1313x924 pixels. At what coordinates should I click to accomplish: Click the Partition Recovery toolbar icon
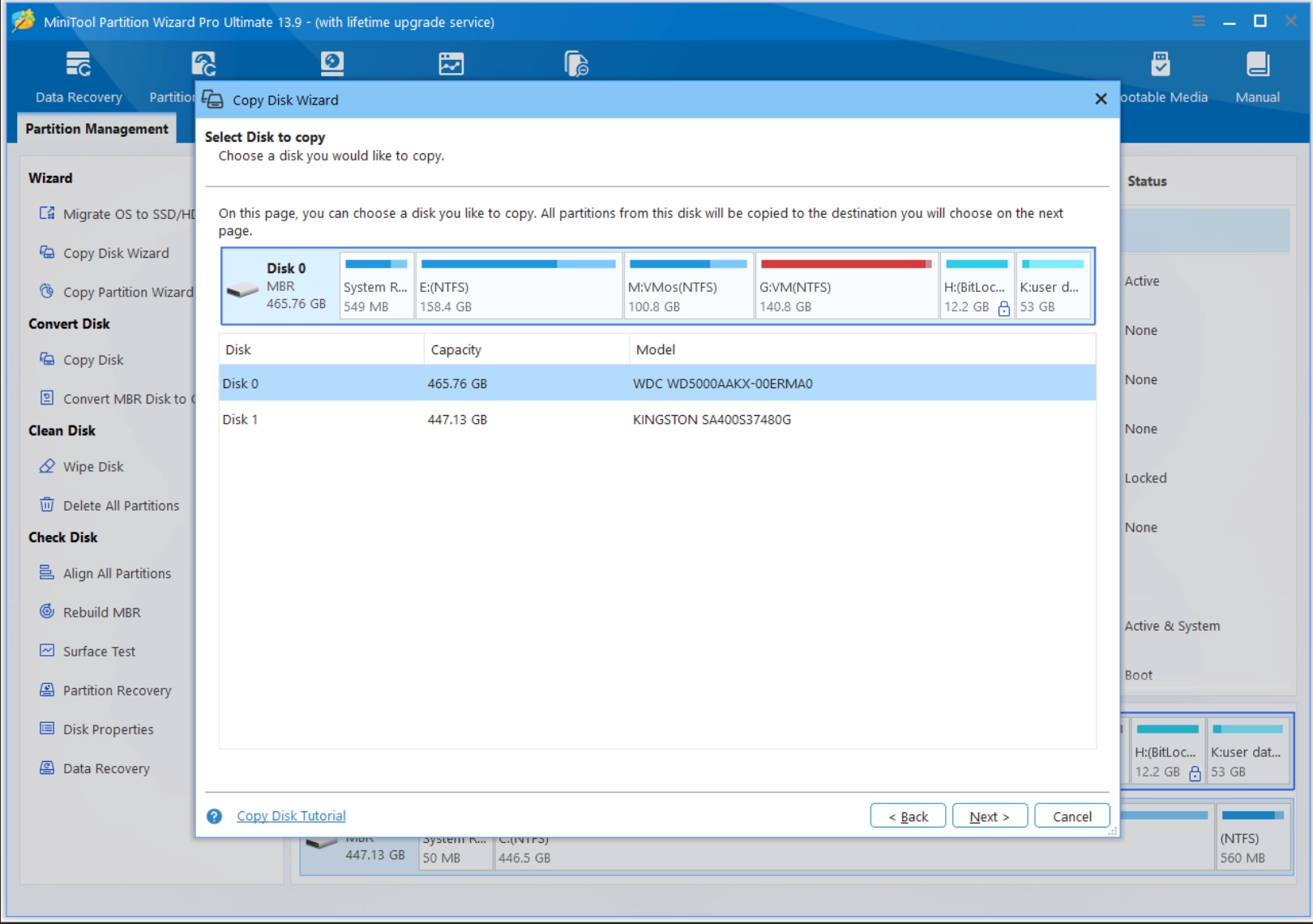(x=203, y=64)
